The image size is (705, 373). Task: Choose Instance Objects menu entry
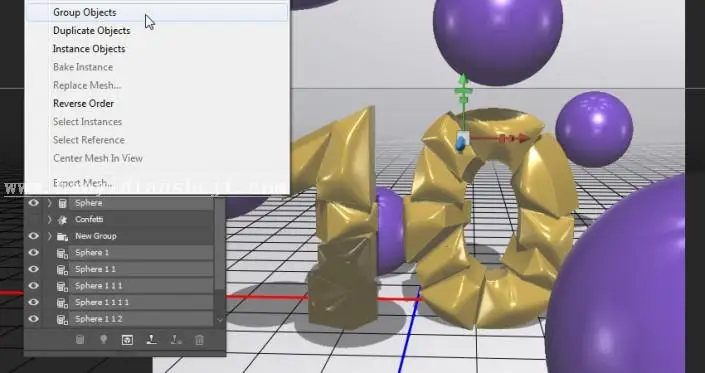(89, 49)
